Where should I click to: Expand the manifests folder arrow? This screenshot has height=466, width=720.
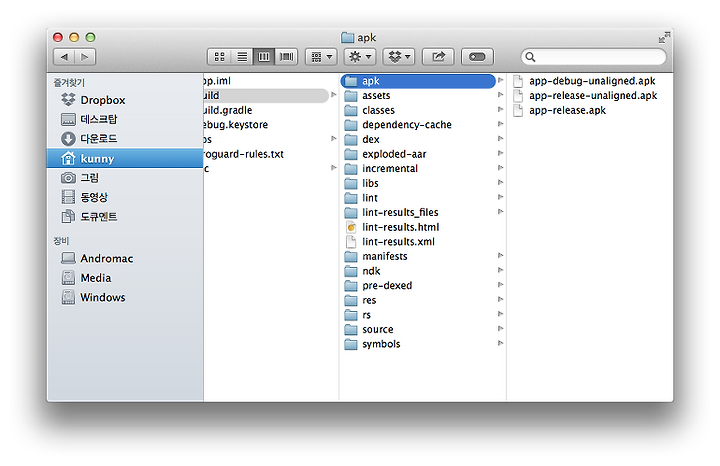(x=501, y=256)
